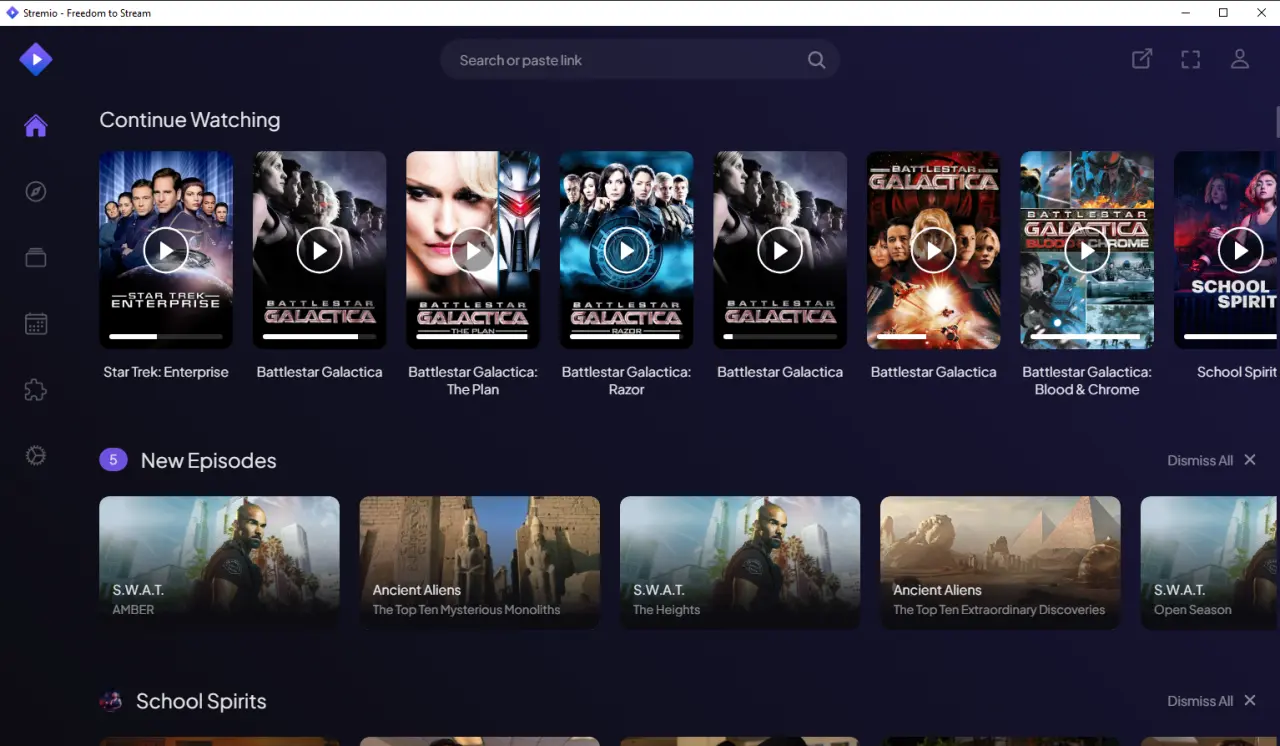Click Battlestar Galactica: Blood & Chrome title
This screenshot has width=1280, height=746.
pyautogui.click(x=1087, y=381)
